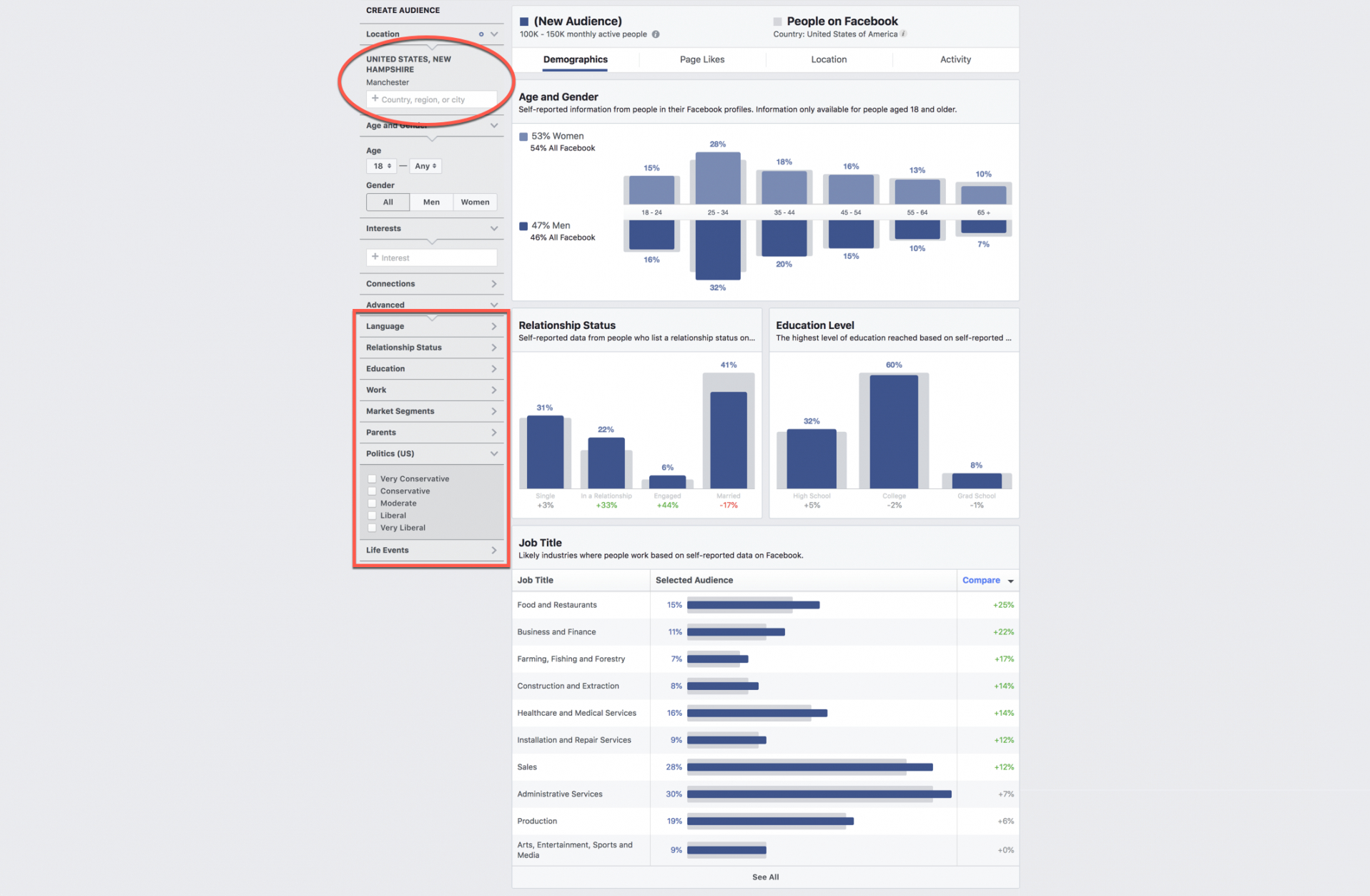
Task: Open the Activity tab
Action: point(955,59)
